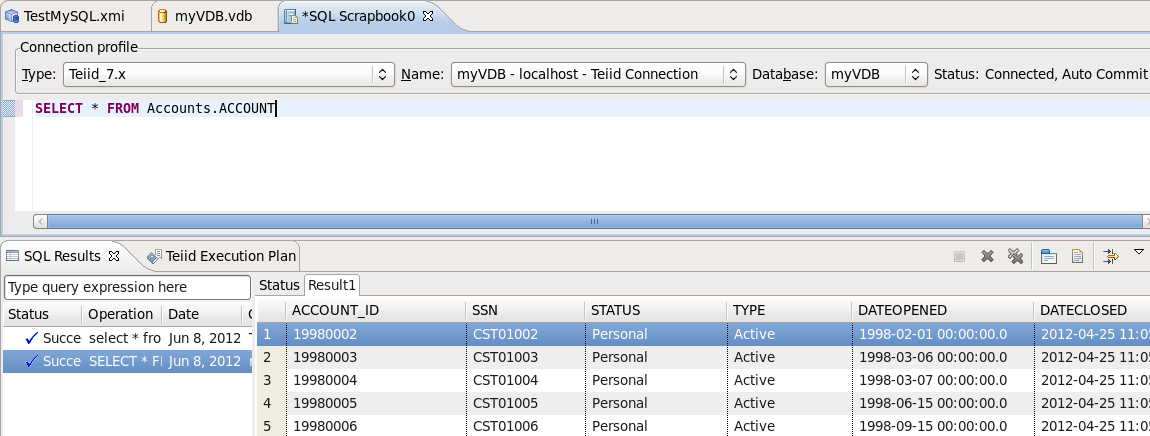Close the SQL Results view tab
The width and height of the screenshot is (1150, 436).
pyautogui.click(x=114, y=256)
